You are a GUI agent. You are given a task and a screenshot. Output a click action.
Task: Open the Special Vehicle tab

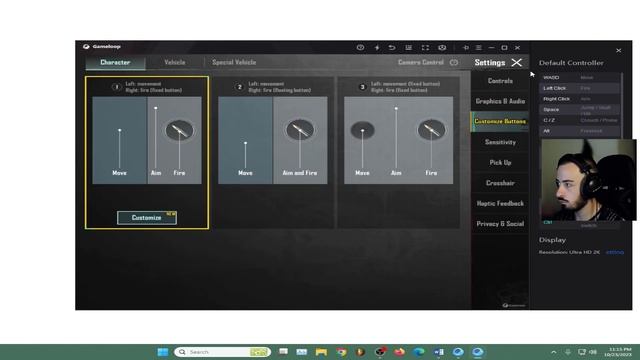(x=234, y=62)
